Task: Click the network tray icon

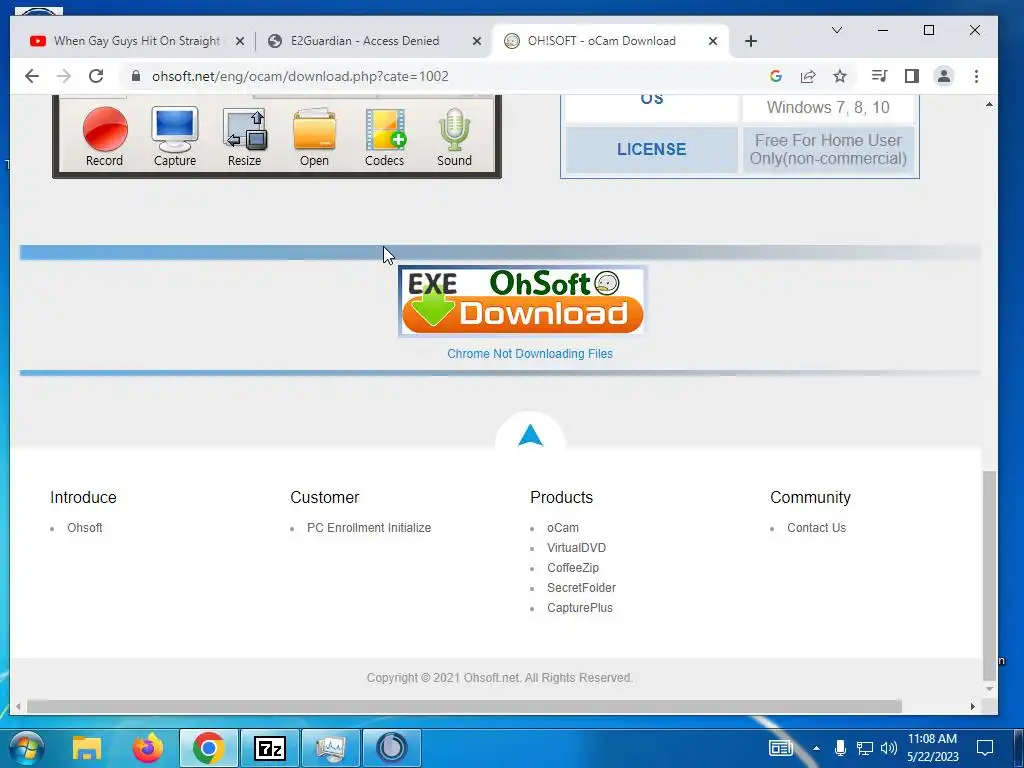Action: tap(865, 748)
